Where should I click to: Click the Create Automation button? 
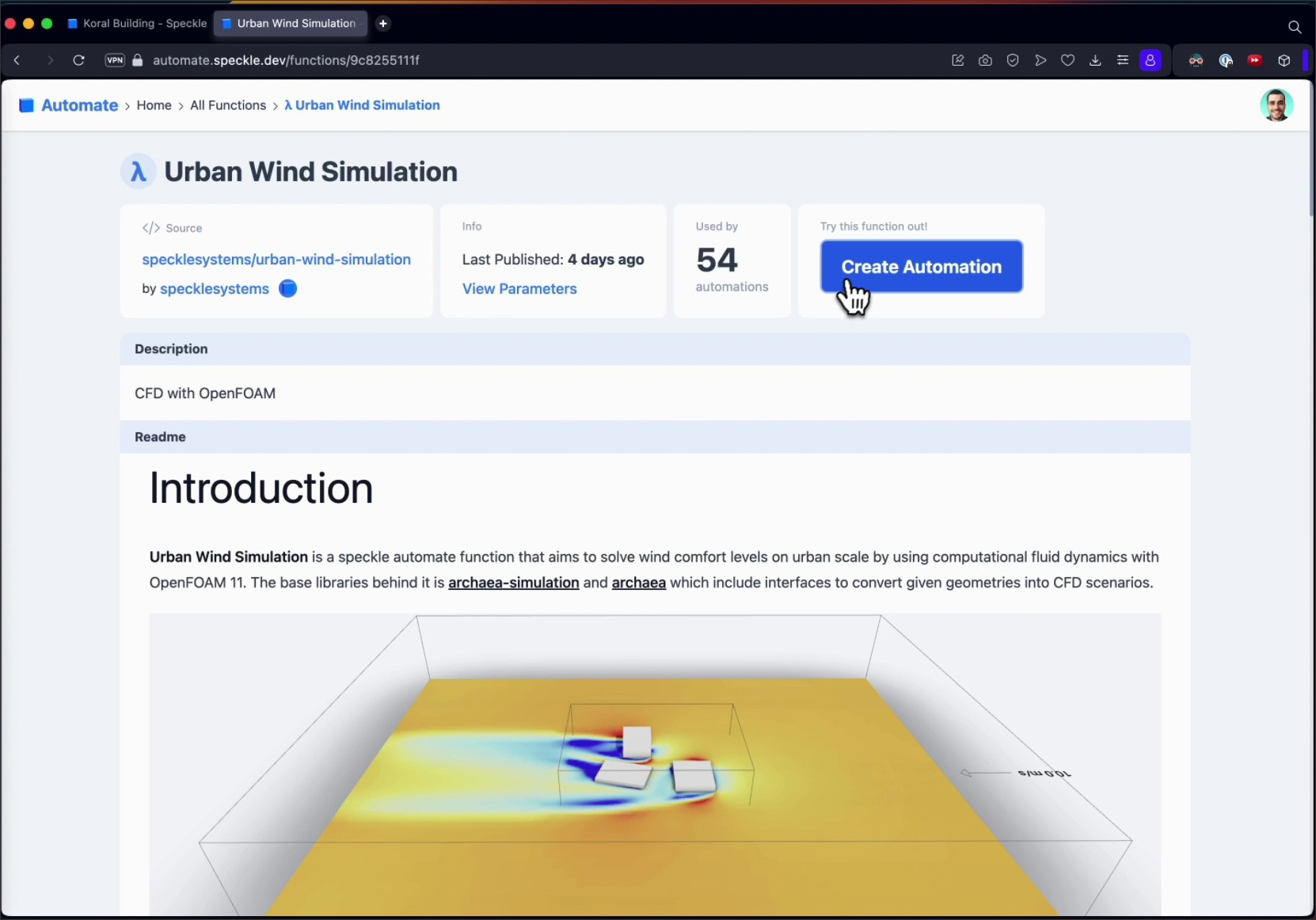click(x=922, y=267)
